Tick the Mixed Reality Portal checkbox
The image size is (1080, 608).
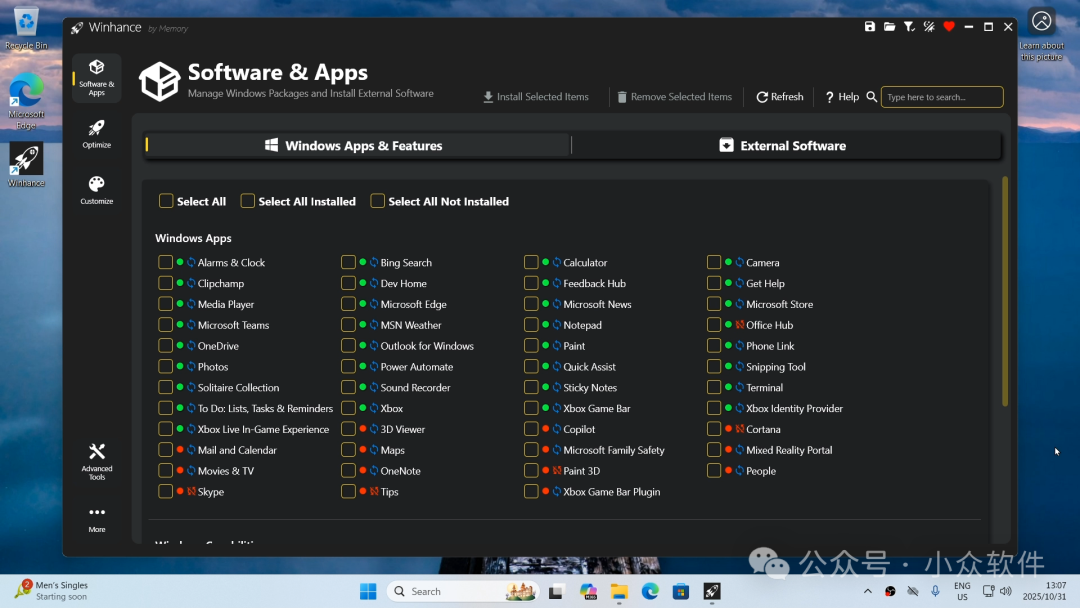pos(714,450)
